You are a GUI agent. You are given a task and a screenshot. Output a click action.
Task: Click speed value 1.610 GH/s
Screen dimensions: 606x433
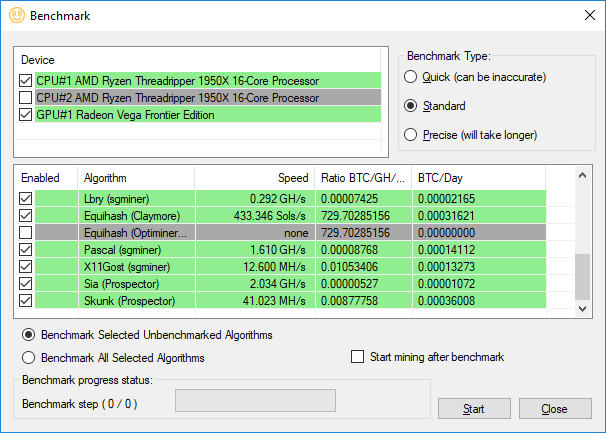tap(277, 250)
